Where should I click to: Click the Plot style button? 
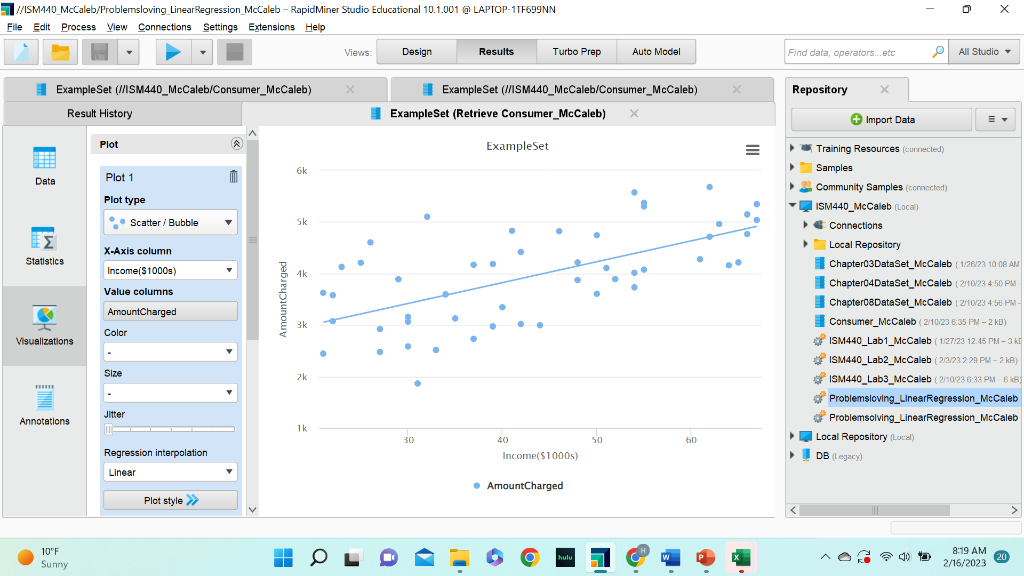tap(170, 500)
